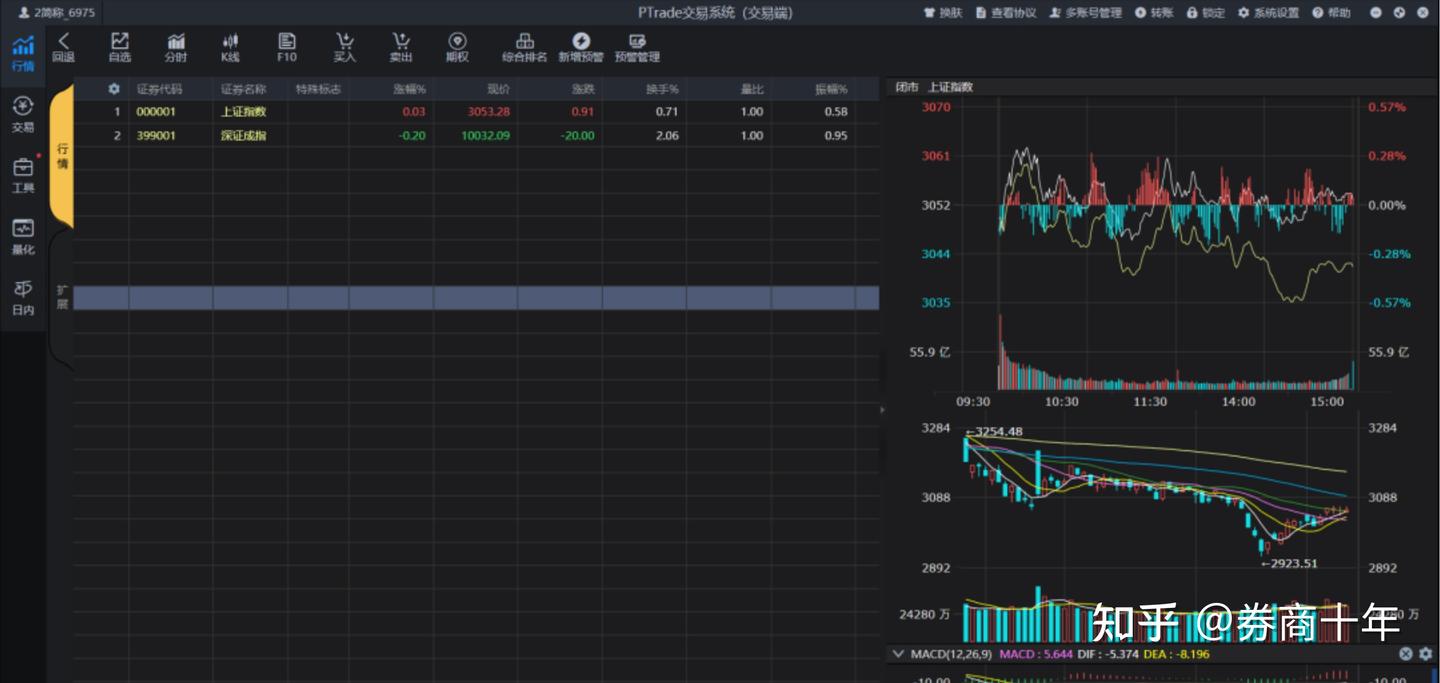Screen dimensions: 1440x683
Task: Select the K线 chart tool
Action: coord(229,47)
